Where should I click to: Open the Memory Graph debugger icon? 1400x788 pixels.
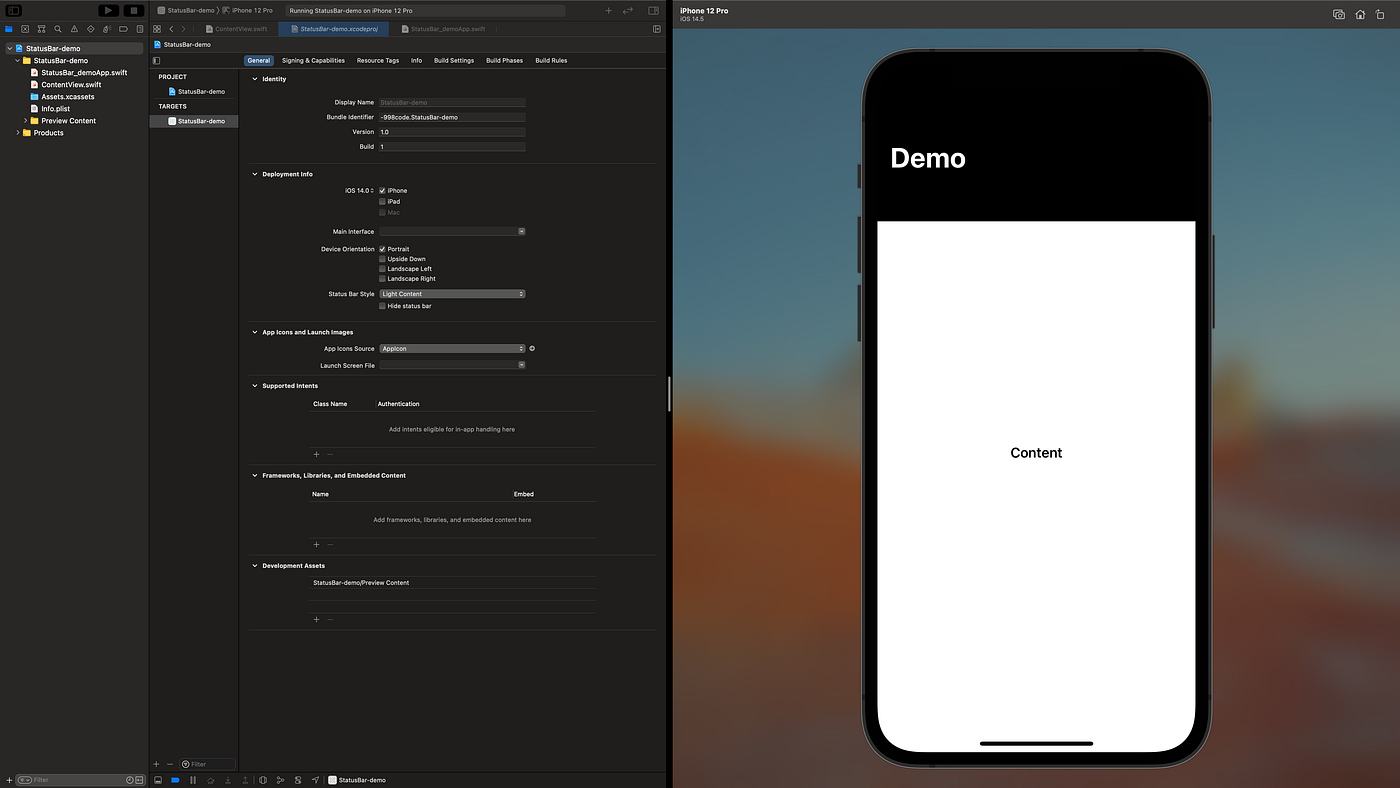click(x=281, y=780)
